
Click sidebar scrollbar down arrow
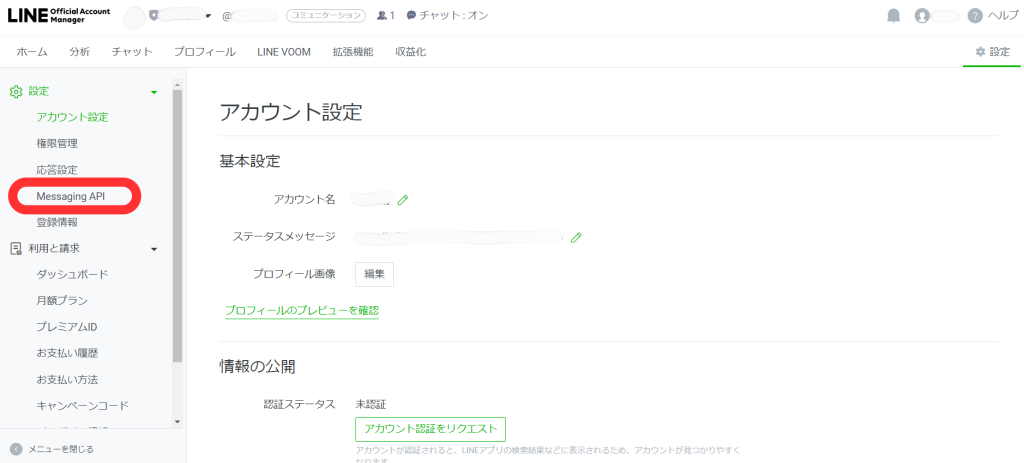[x=178, y=422]
